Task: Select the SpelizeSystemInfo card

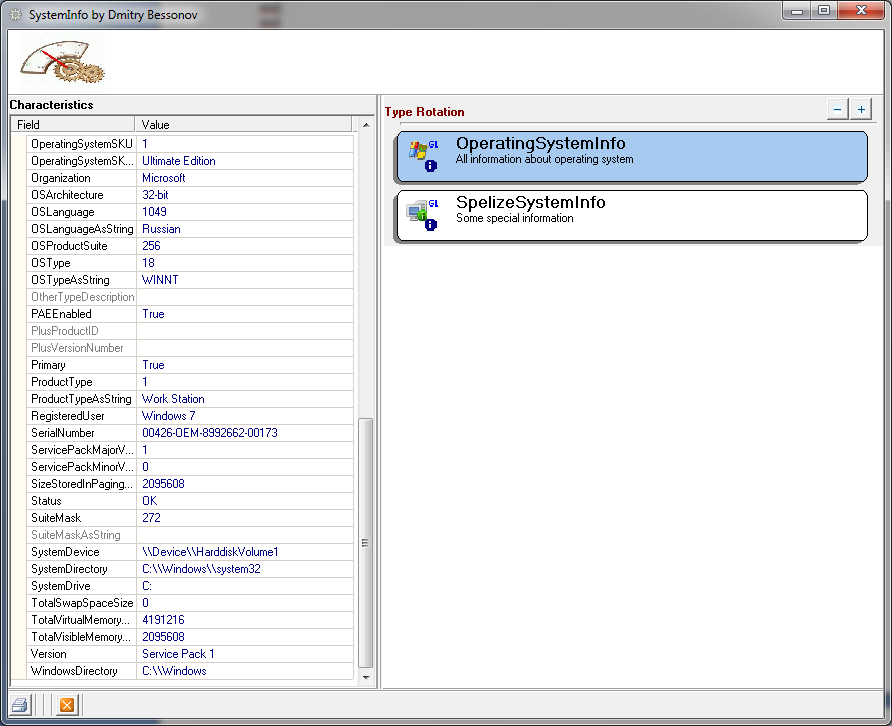Action: click(631, 216)
